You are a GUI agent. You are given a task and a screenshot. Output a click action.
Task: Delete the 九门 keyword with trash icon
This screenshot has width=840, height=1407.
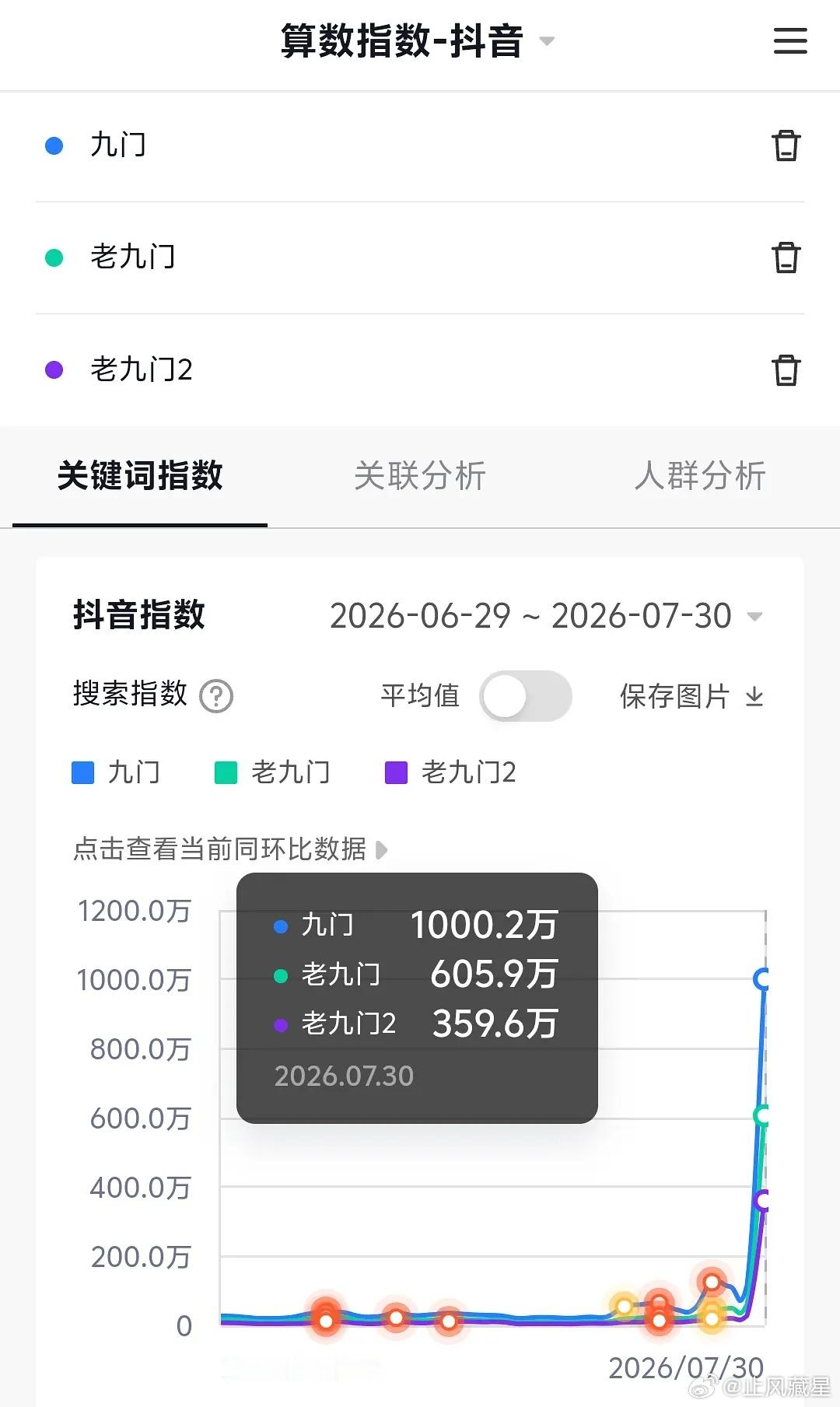(786, 145)
